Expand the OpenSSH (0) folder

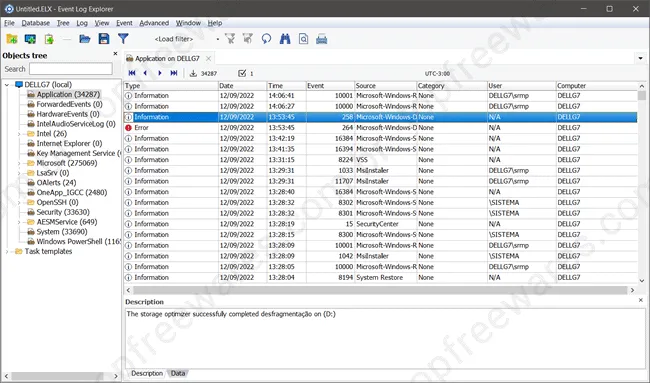[x=19, y=203]
